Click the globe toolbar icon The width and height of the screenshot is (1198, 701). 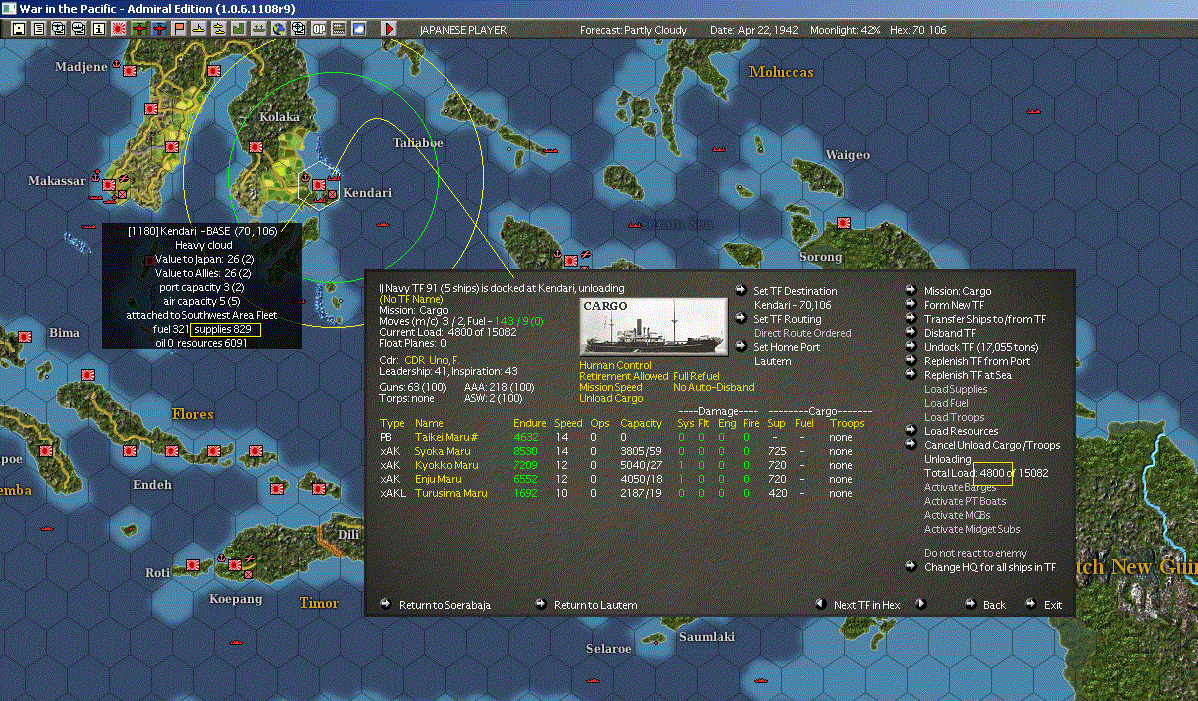pyautogui.click(x=279, y=29)
